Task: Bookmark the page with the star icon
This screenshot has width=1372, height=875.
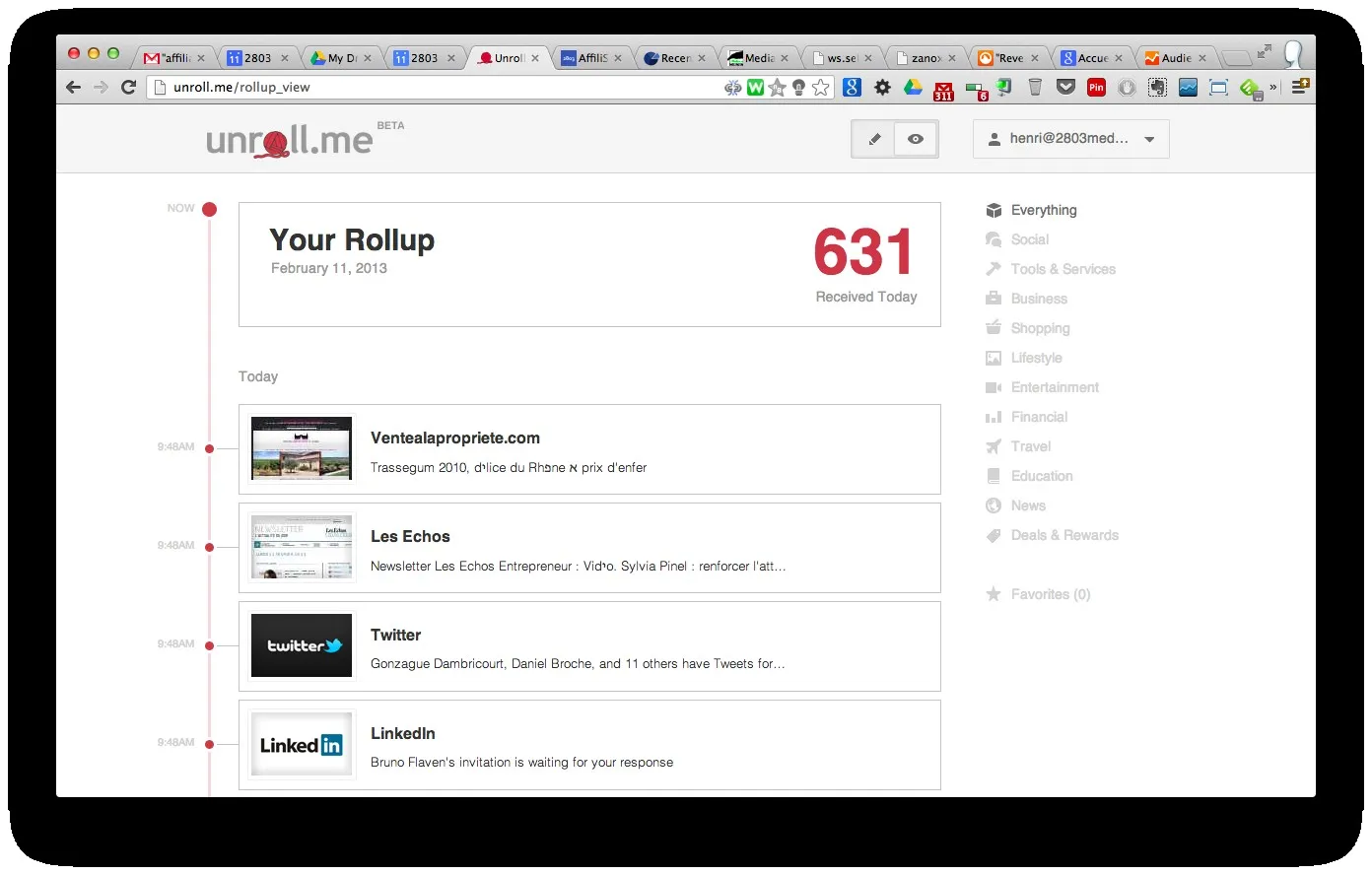Action: pos(821,88)
